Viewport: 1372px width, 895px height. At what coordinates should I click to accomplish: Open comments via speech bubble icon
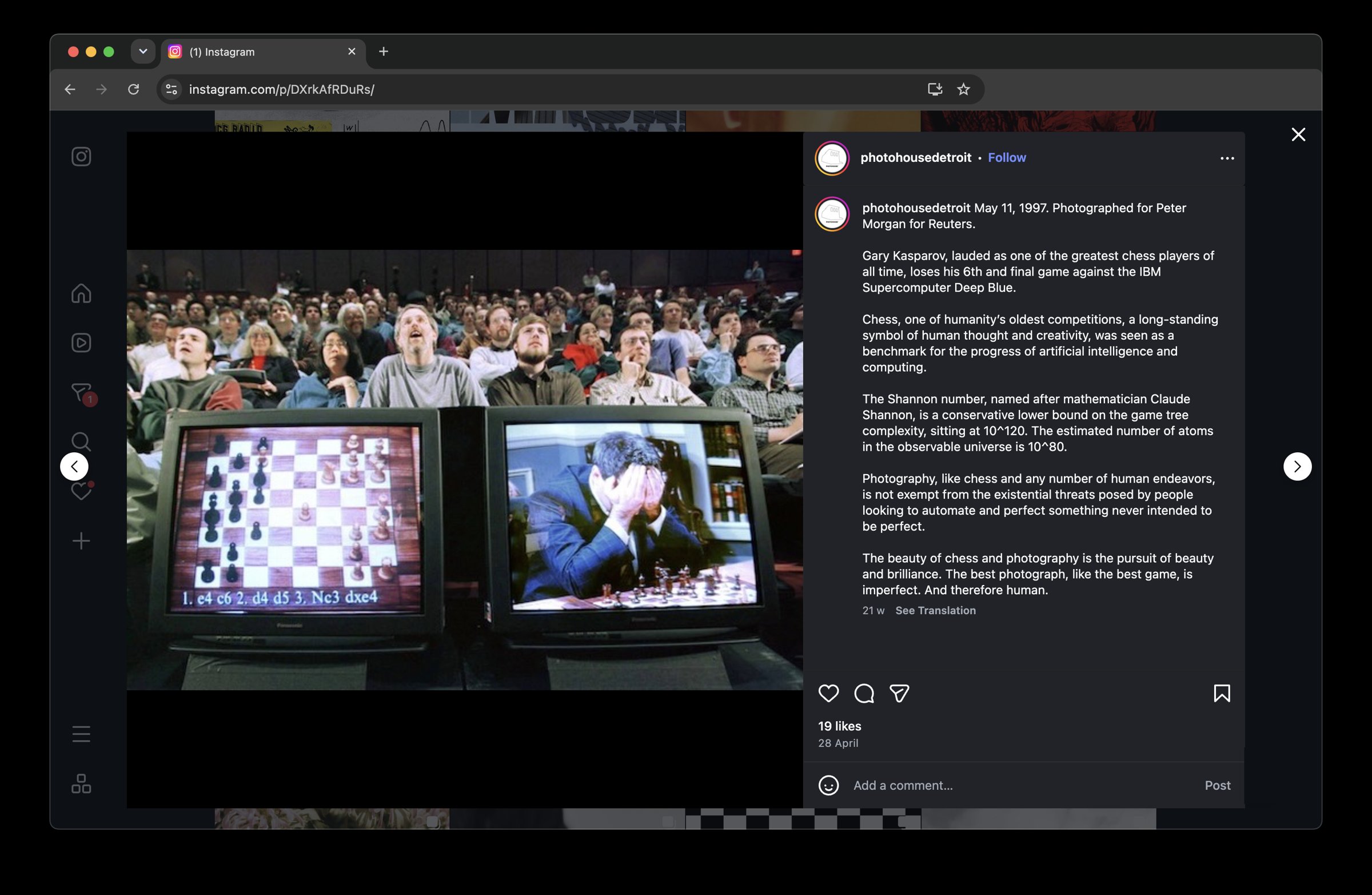864,693
